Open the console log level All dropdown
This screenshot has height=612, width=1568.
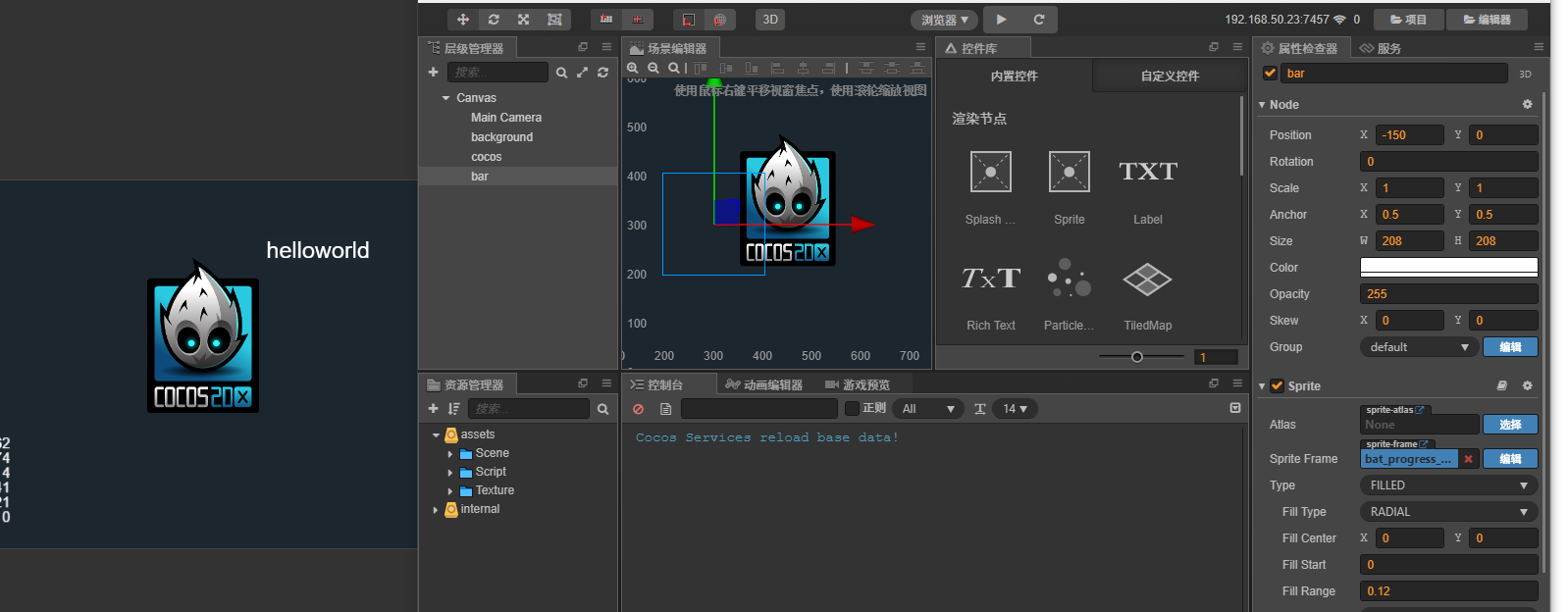click(x=928, y=409)
